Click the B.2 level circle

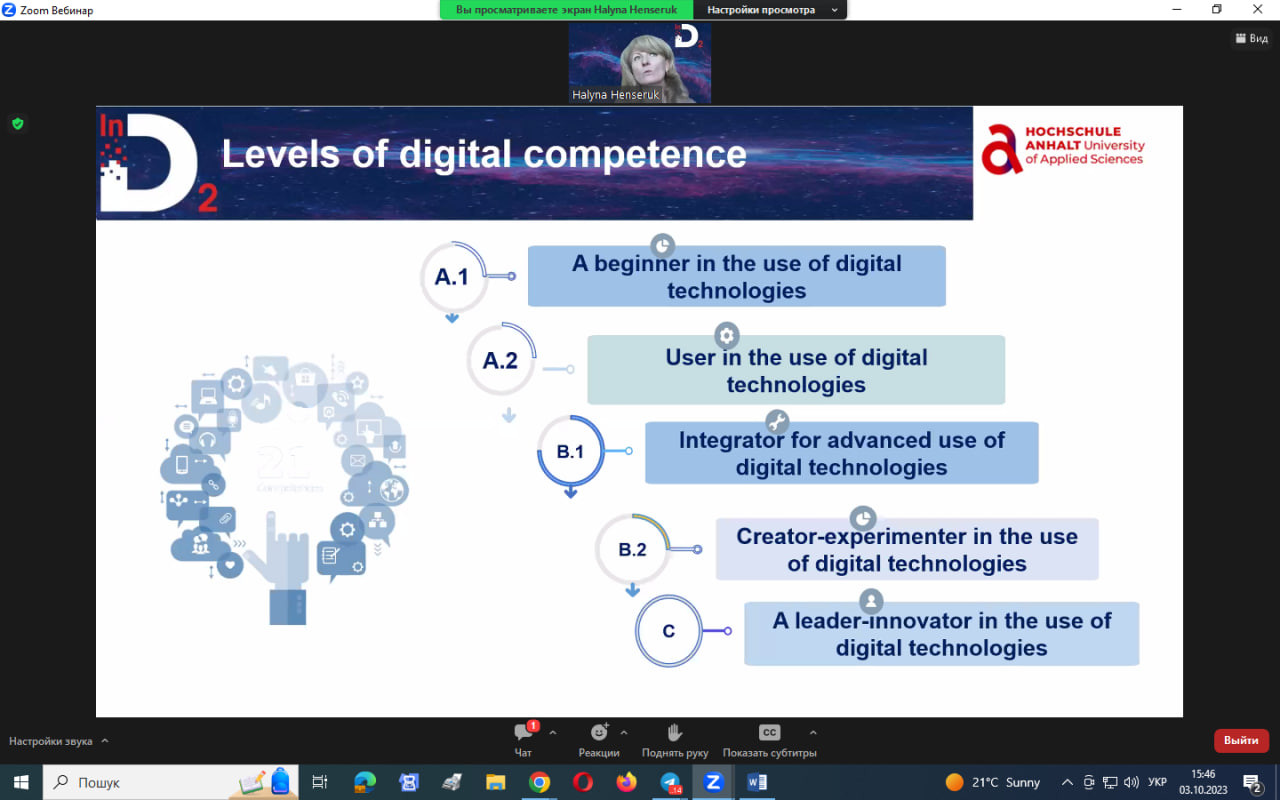[632, 550]
